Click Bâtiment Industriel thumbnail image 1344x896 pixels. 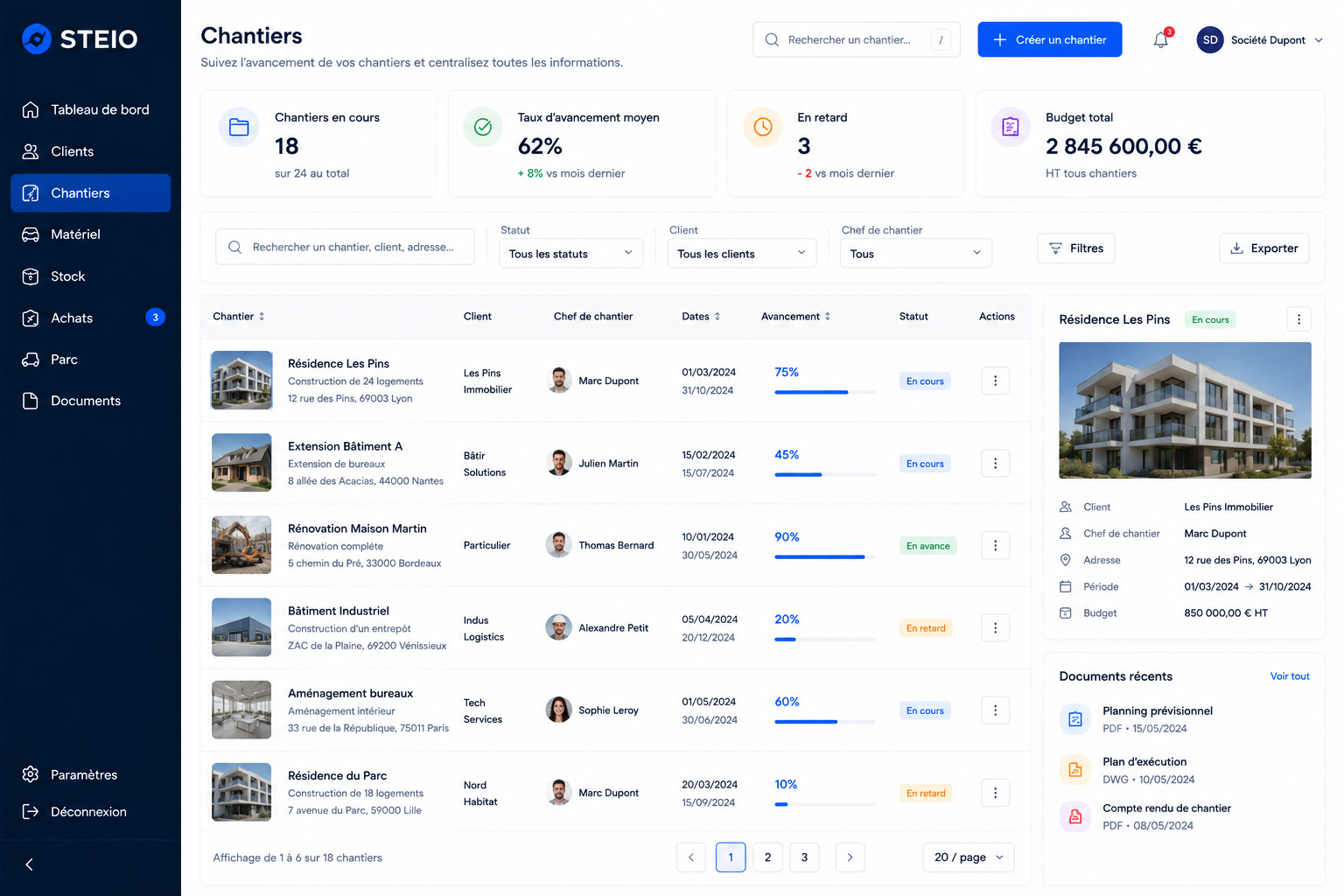click(241, 627)
